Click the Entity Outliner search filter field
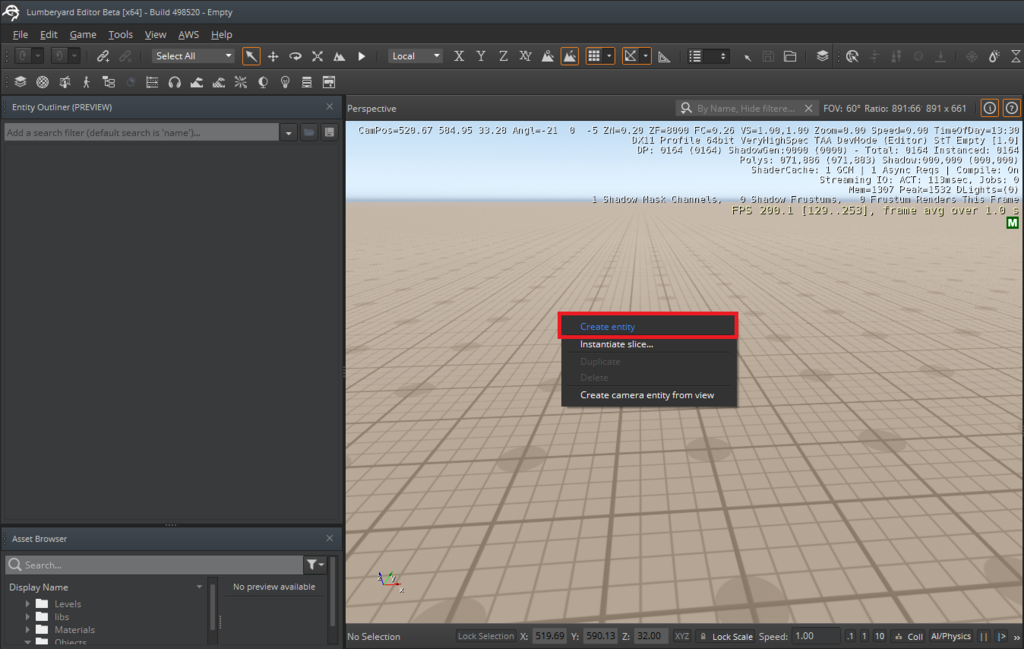Screen dimensions: 1024x649 pos(142,133)
